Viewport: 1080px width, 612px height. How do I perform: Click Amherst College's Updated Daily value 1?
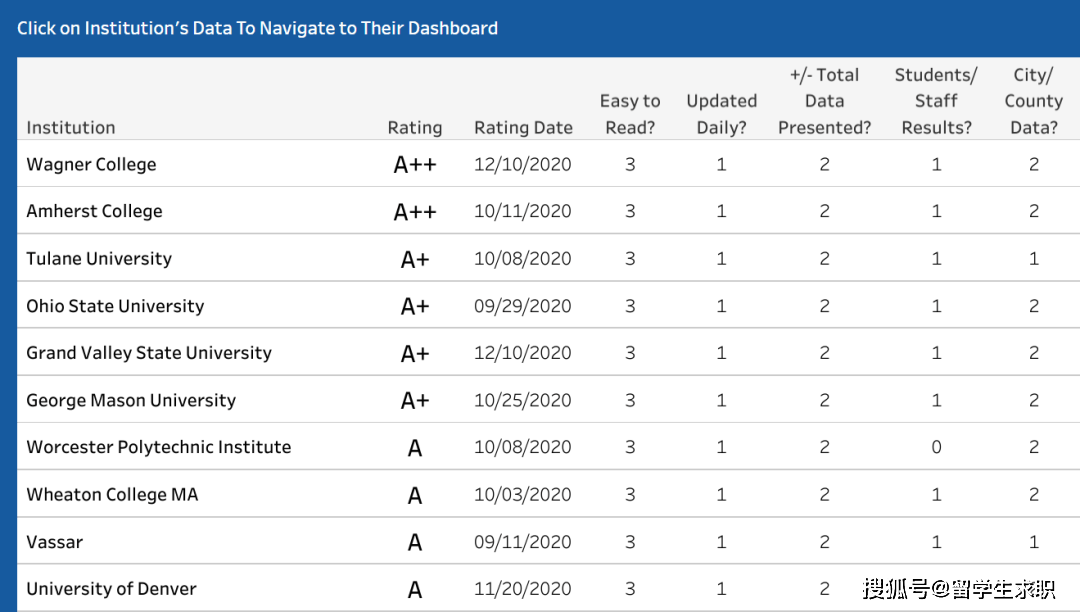click(x=721, y=211)
